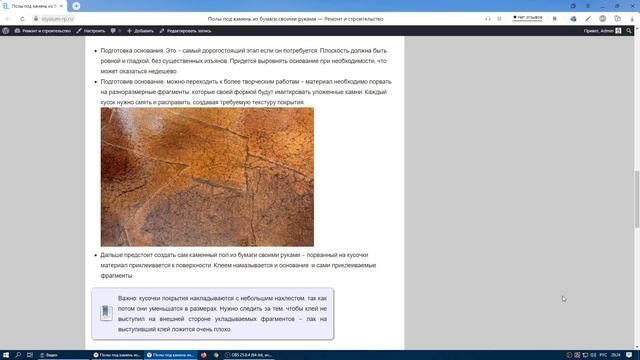Viewport: 640px width, 360px height.
Task: Click the headphones read-aloud icon
Action: click(x=488, y=19)
